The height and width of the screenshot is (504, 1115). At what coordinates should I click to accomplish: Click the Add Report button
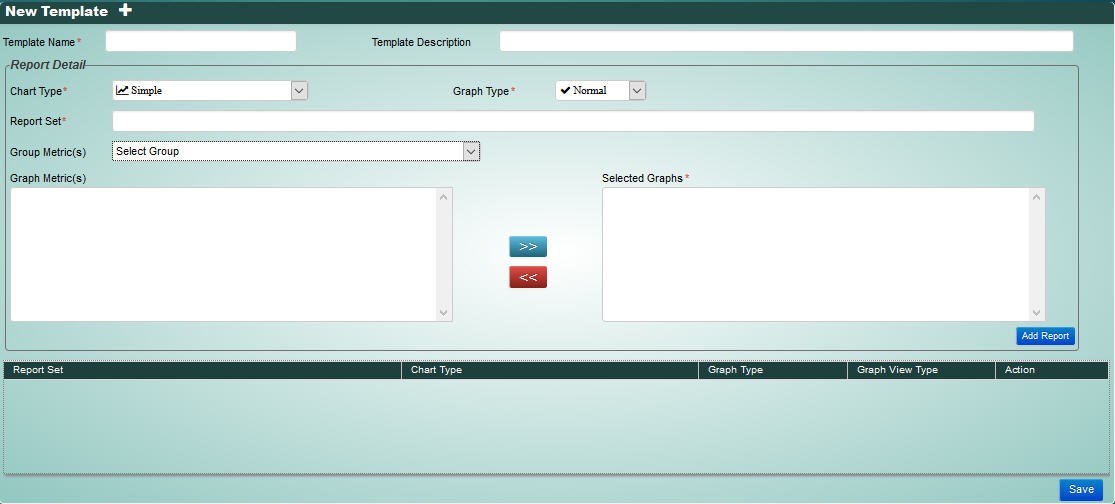pos(1045,336)
